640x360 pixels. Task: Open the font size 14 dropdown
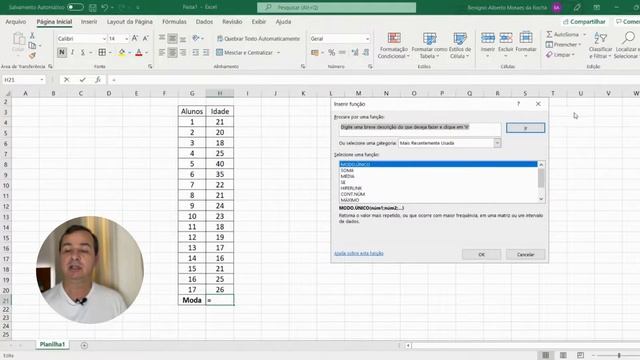[127, 38]
